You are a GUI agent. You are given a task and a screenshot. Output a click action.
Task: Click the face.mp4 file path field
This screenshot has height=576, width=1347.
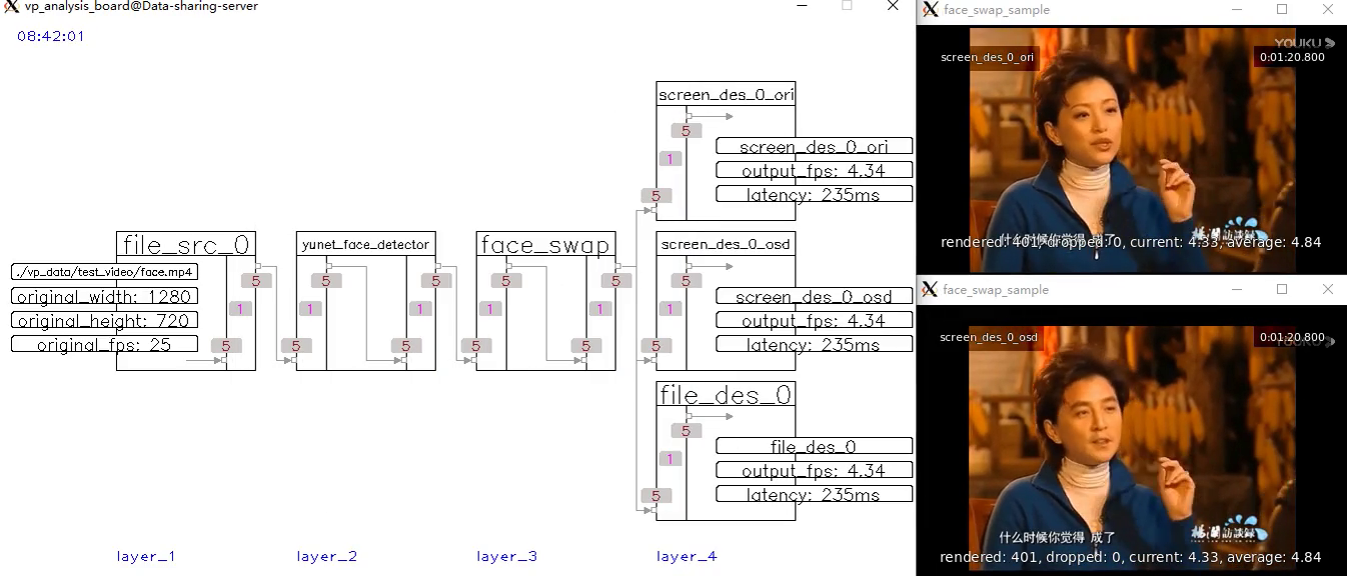[x=104, y=272]
